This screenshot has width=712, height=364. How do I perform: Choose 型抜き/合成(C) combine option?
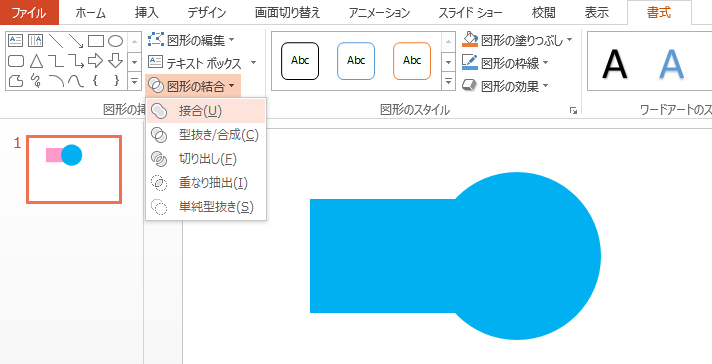coord(206,135)
